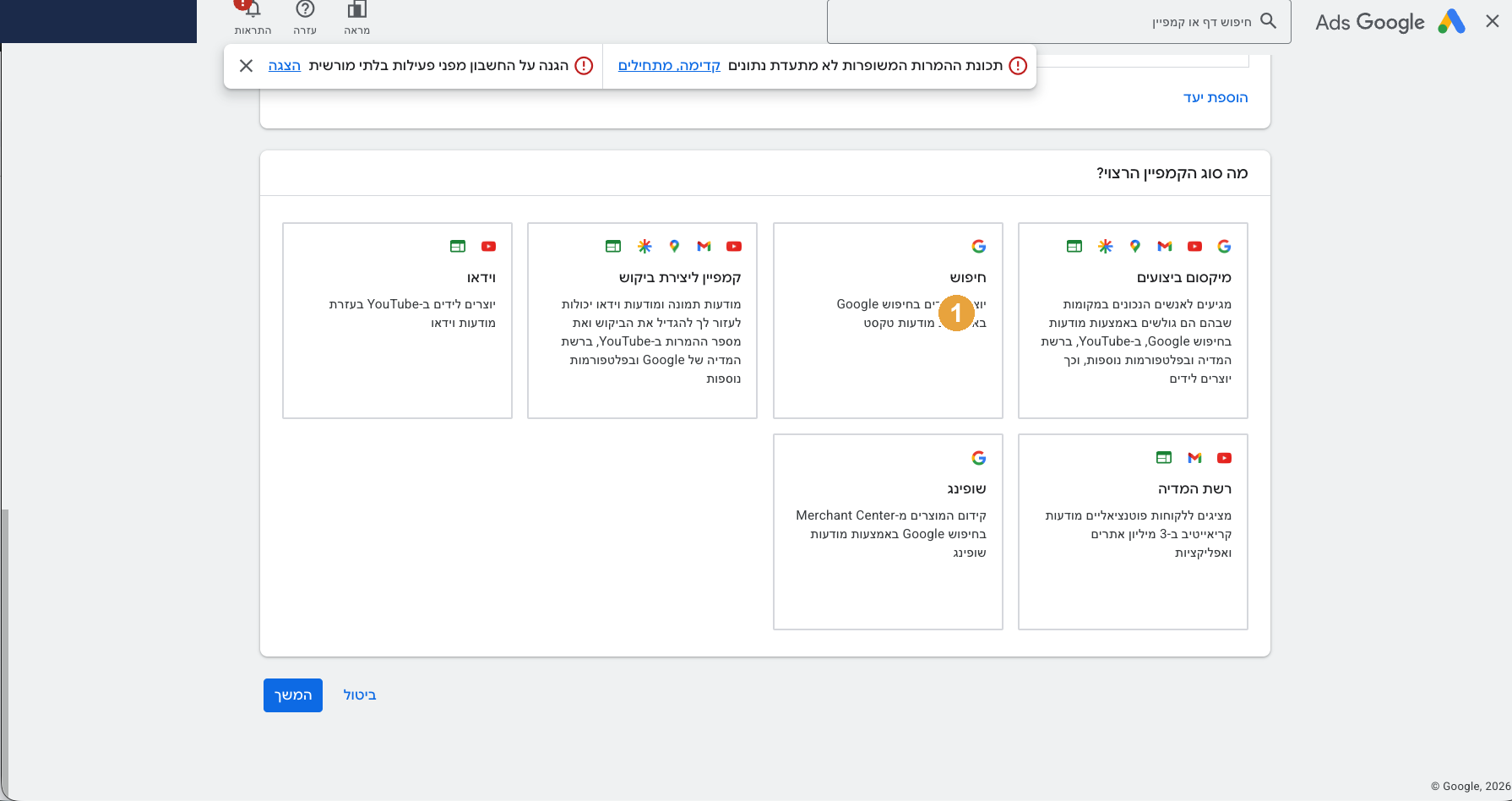The height and width of the screenshot is (801, 1512).
Task: Click YouTube icon in רשת המדיה card
Action: (x=1224, y=458)
